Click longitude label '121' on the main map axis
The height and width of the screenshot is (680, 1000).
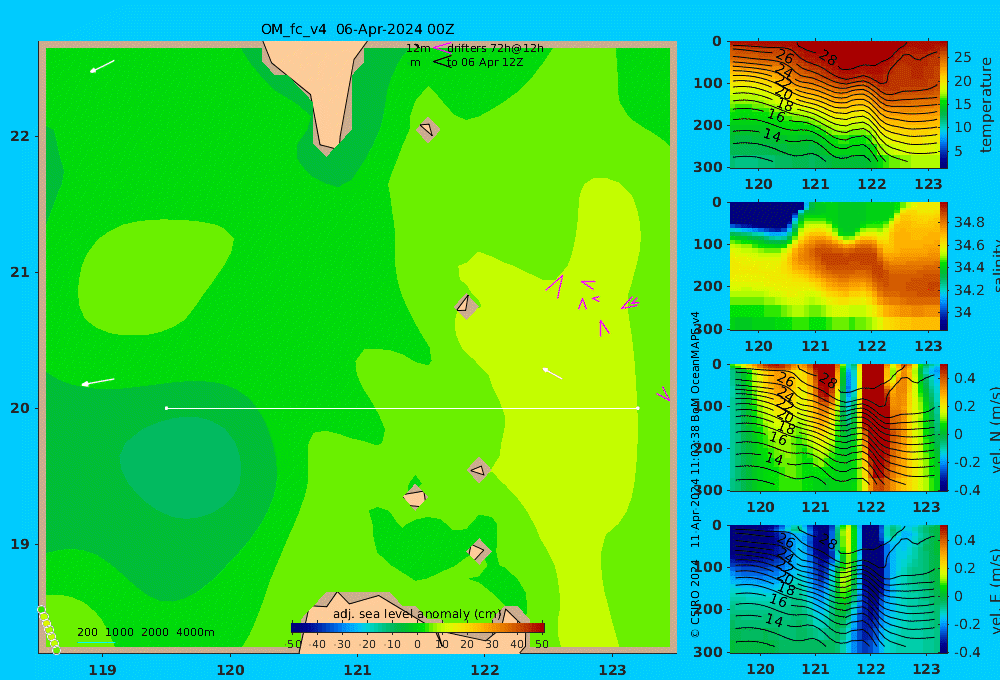coord(358,670)
